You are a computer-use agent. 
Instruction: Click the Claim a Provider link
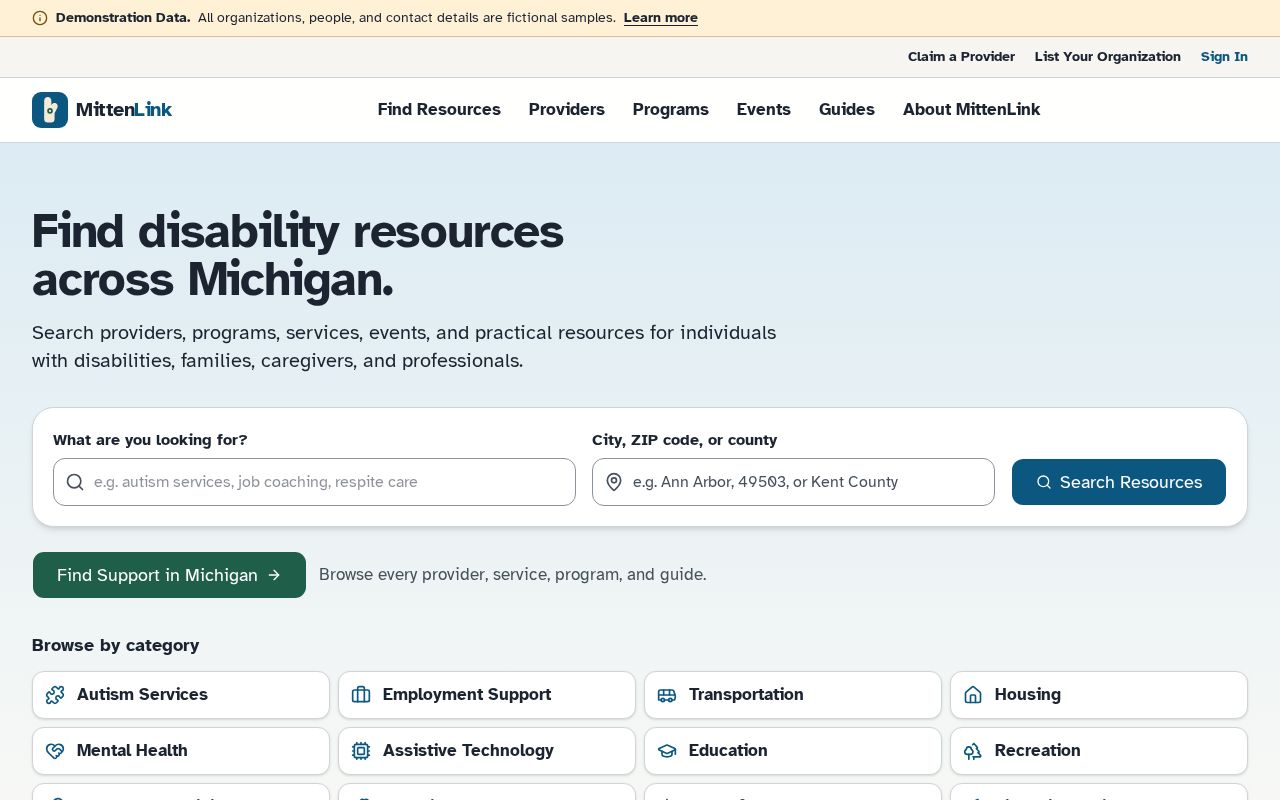pyautogui.click(x=961, y=57)
